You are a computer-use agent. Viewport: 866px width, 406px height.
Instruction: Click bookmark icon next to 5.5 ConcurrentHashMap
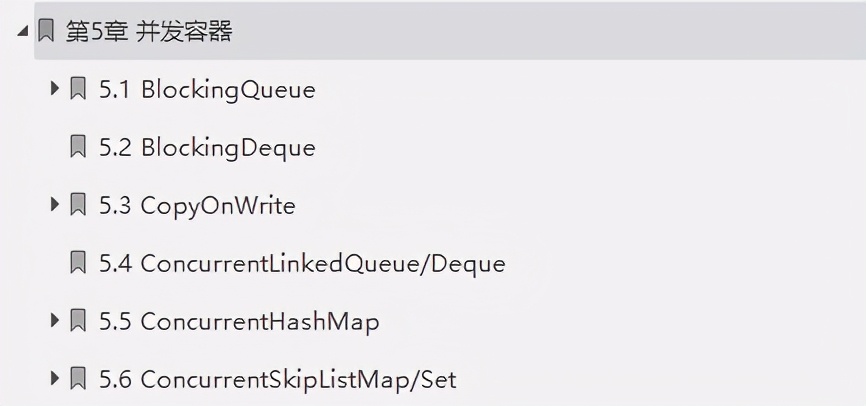click(78, 322)
